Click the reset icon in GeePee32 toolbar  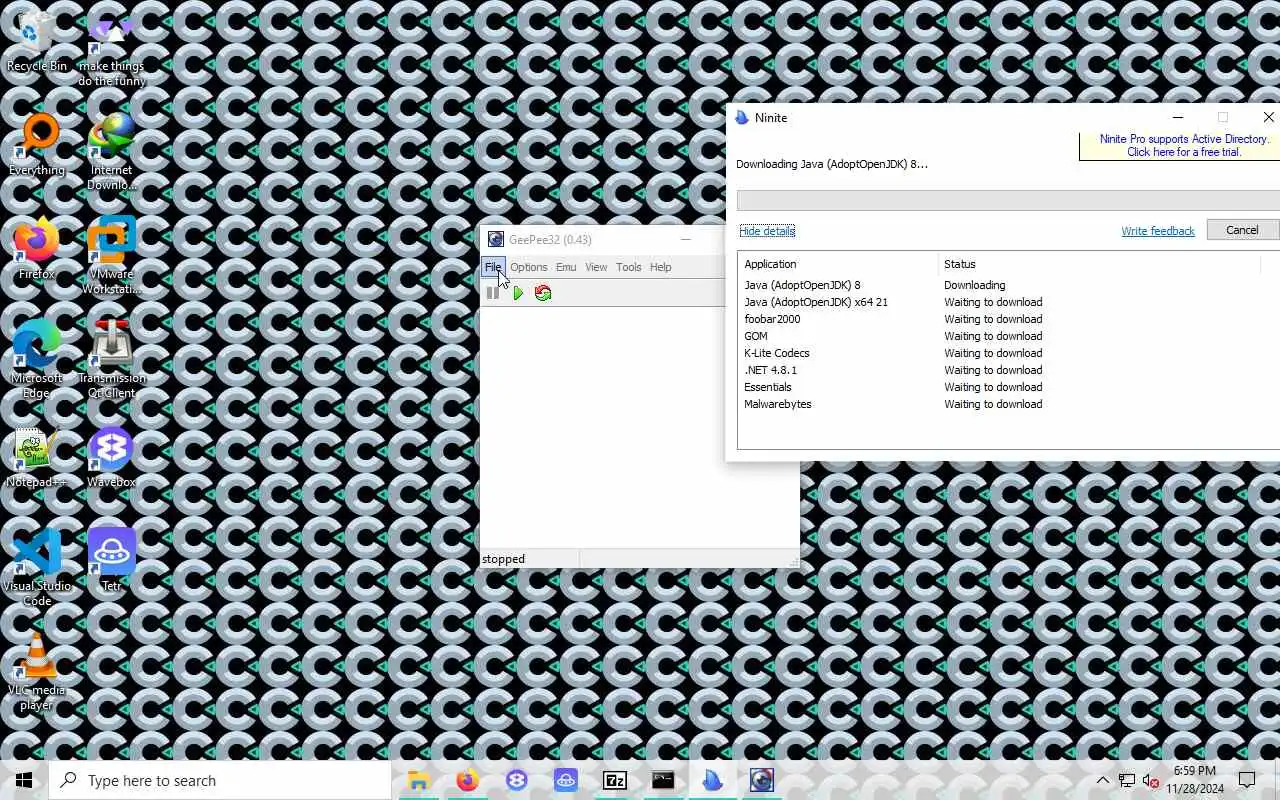(543, 293)
